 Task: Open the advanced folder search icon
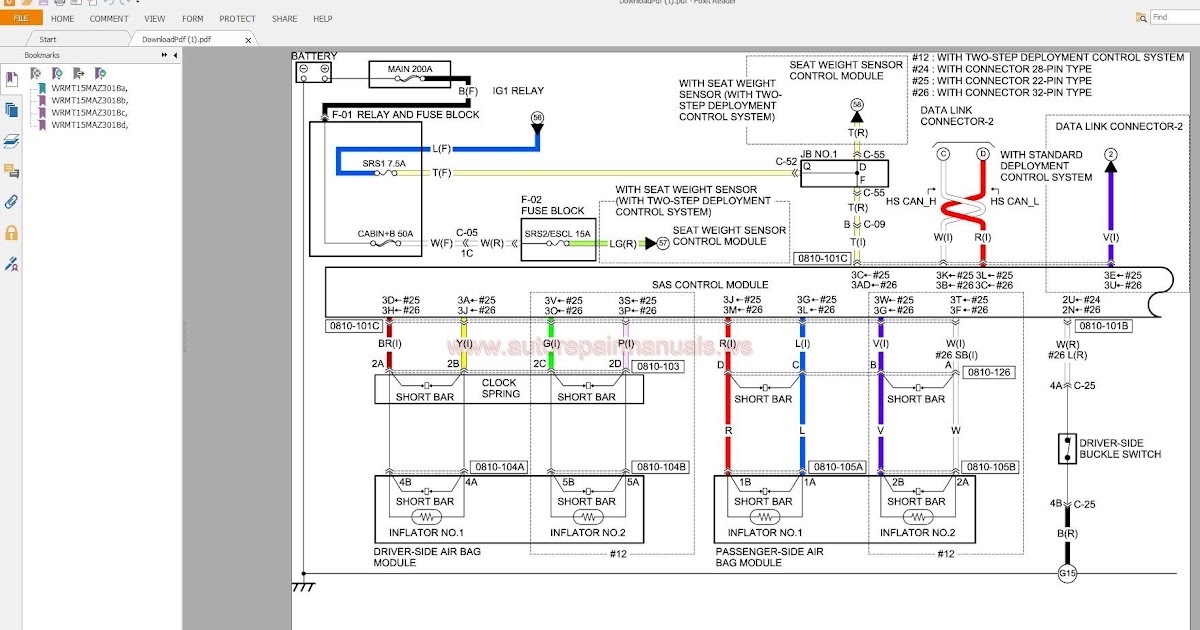[x=1141, y=17]
